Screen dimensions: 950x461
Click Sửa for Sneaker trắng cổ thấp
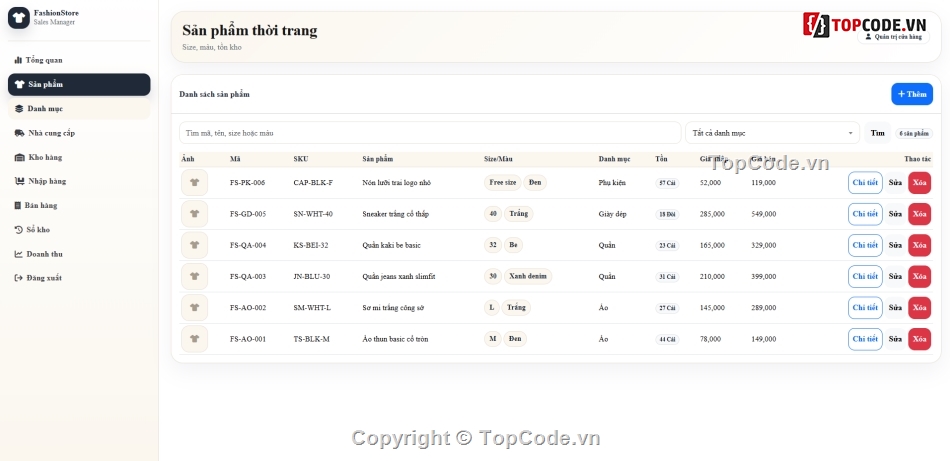click(895, 214)
